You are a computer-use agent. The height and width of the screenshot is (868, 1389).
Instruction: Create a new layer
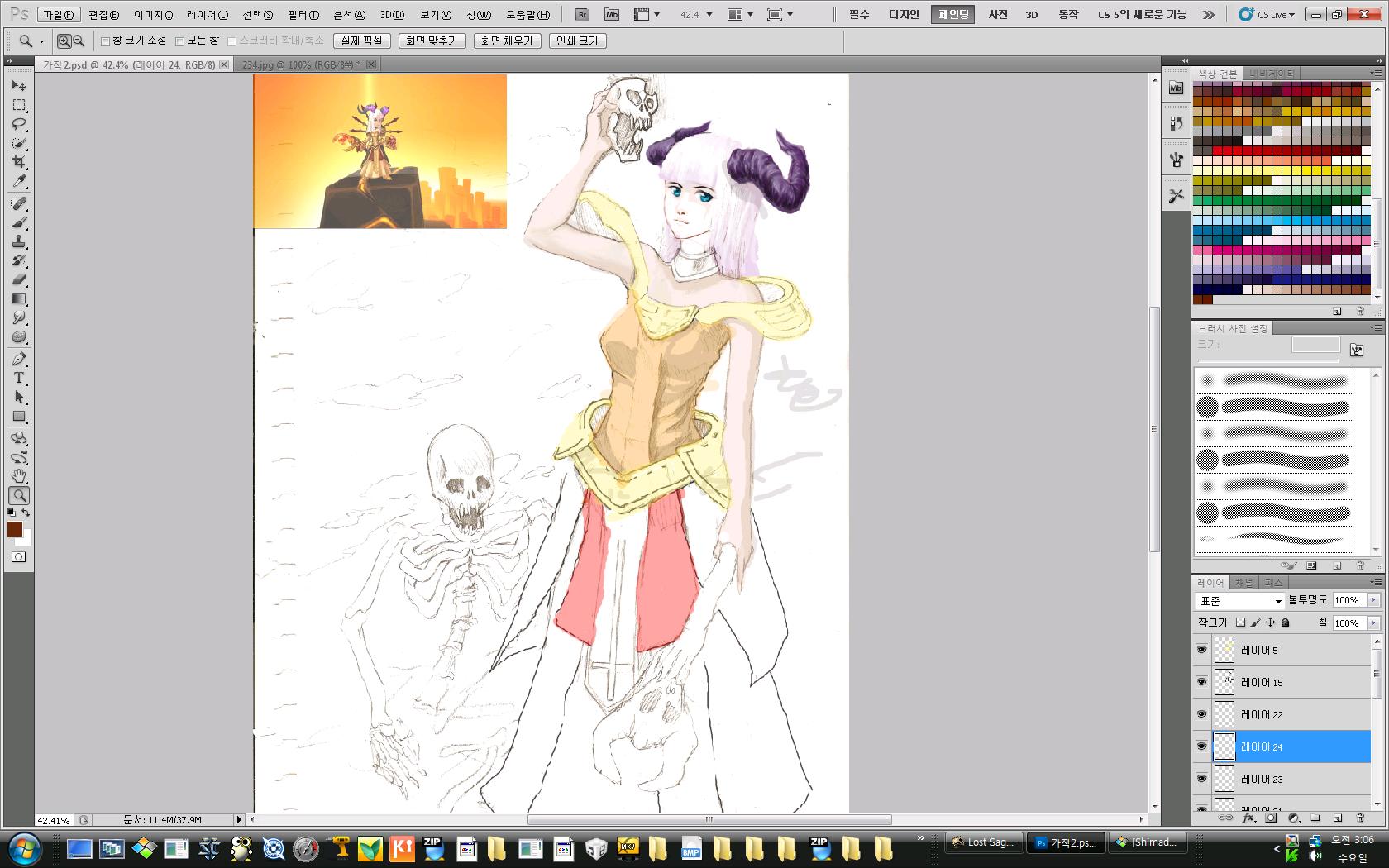tap(1339, 818)
